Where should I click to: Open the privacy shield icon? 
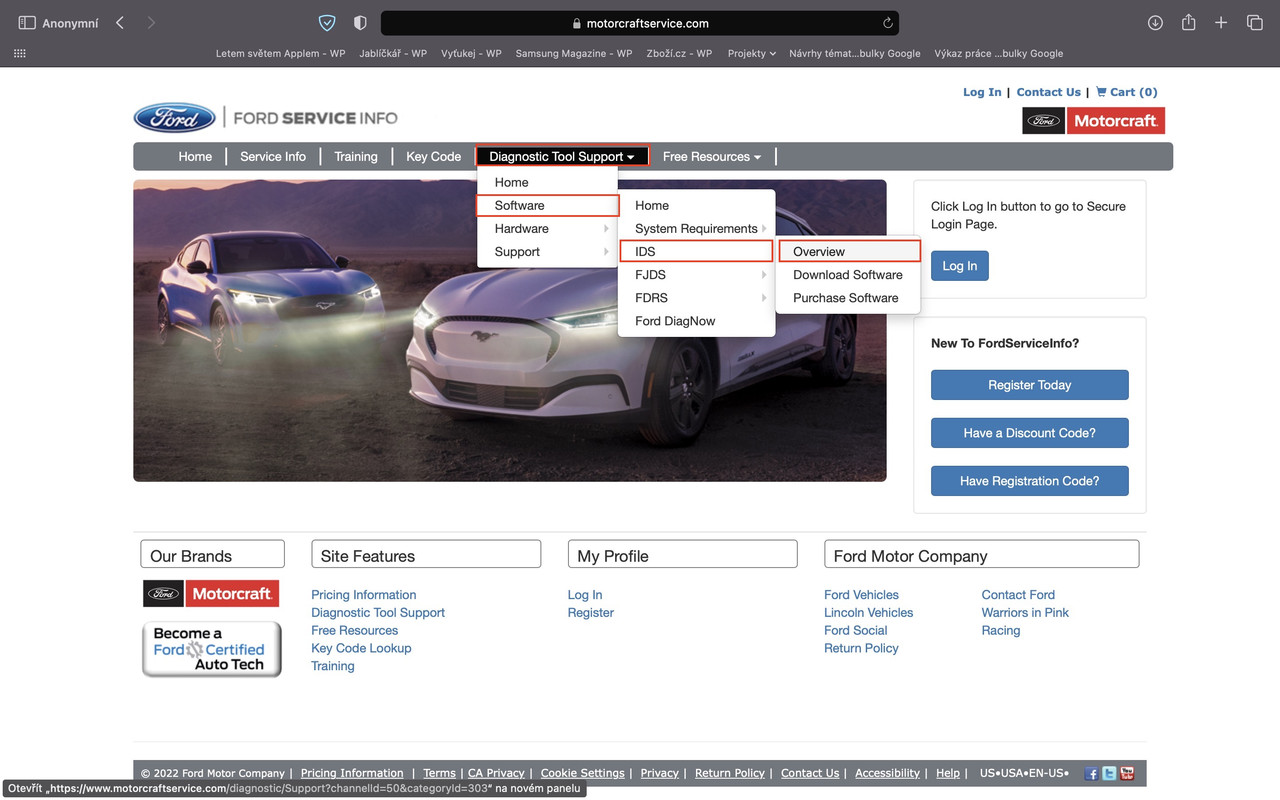click(327, 23)
